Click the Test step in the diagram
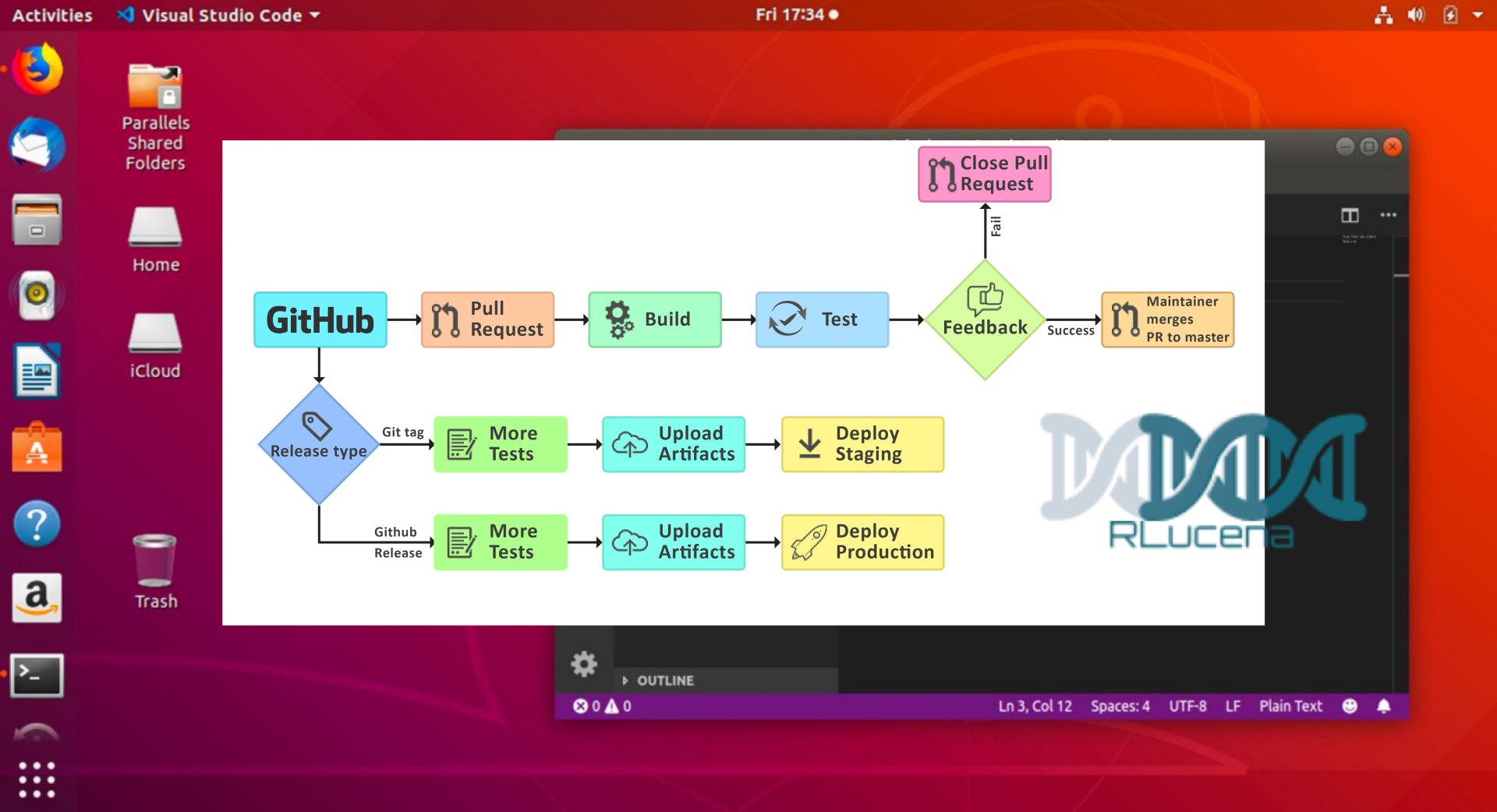 coord(822,320)
